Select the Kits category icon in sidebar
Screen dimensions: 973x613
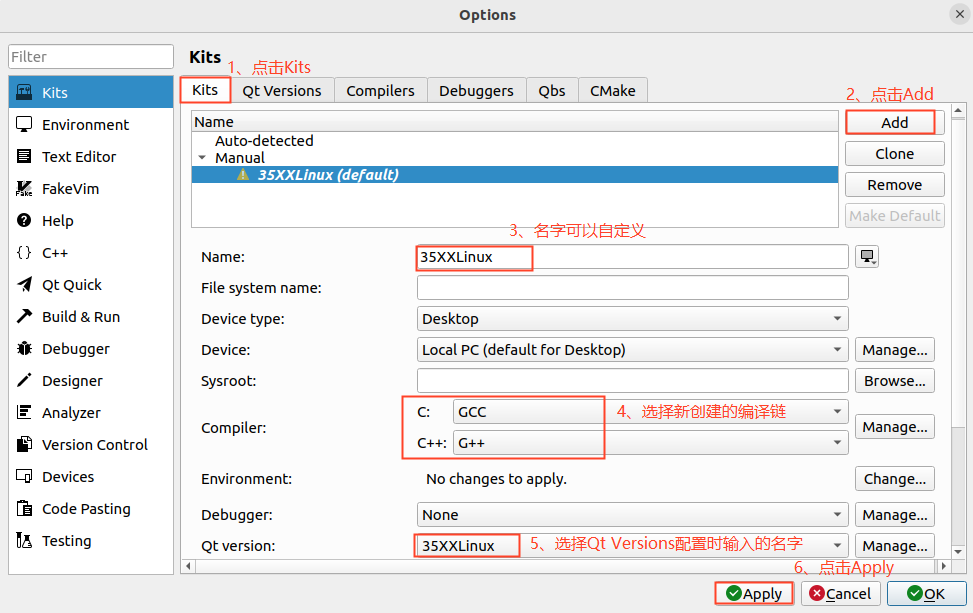24,92
